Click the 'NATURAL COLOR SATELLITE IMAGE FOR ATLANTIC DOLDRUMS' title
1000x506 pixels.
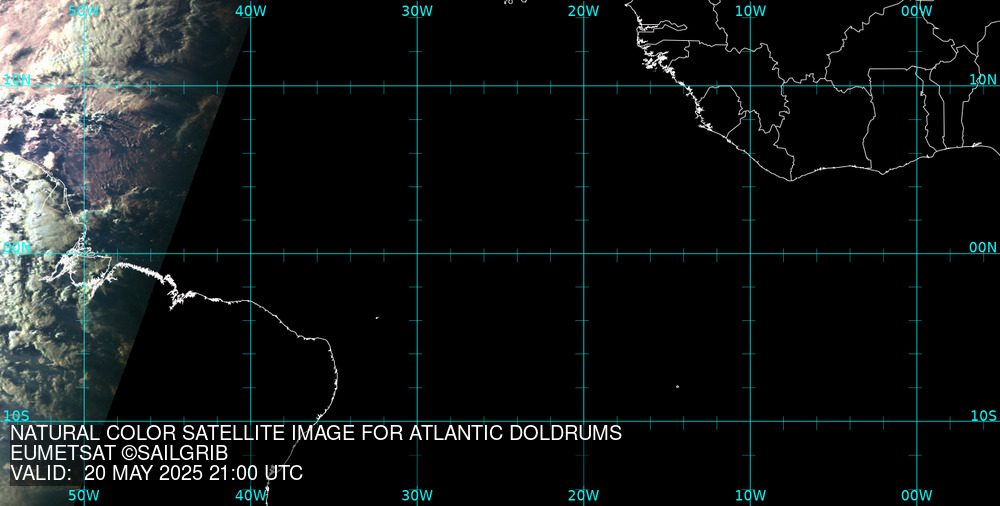tap(316, 433)
